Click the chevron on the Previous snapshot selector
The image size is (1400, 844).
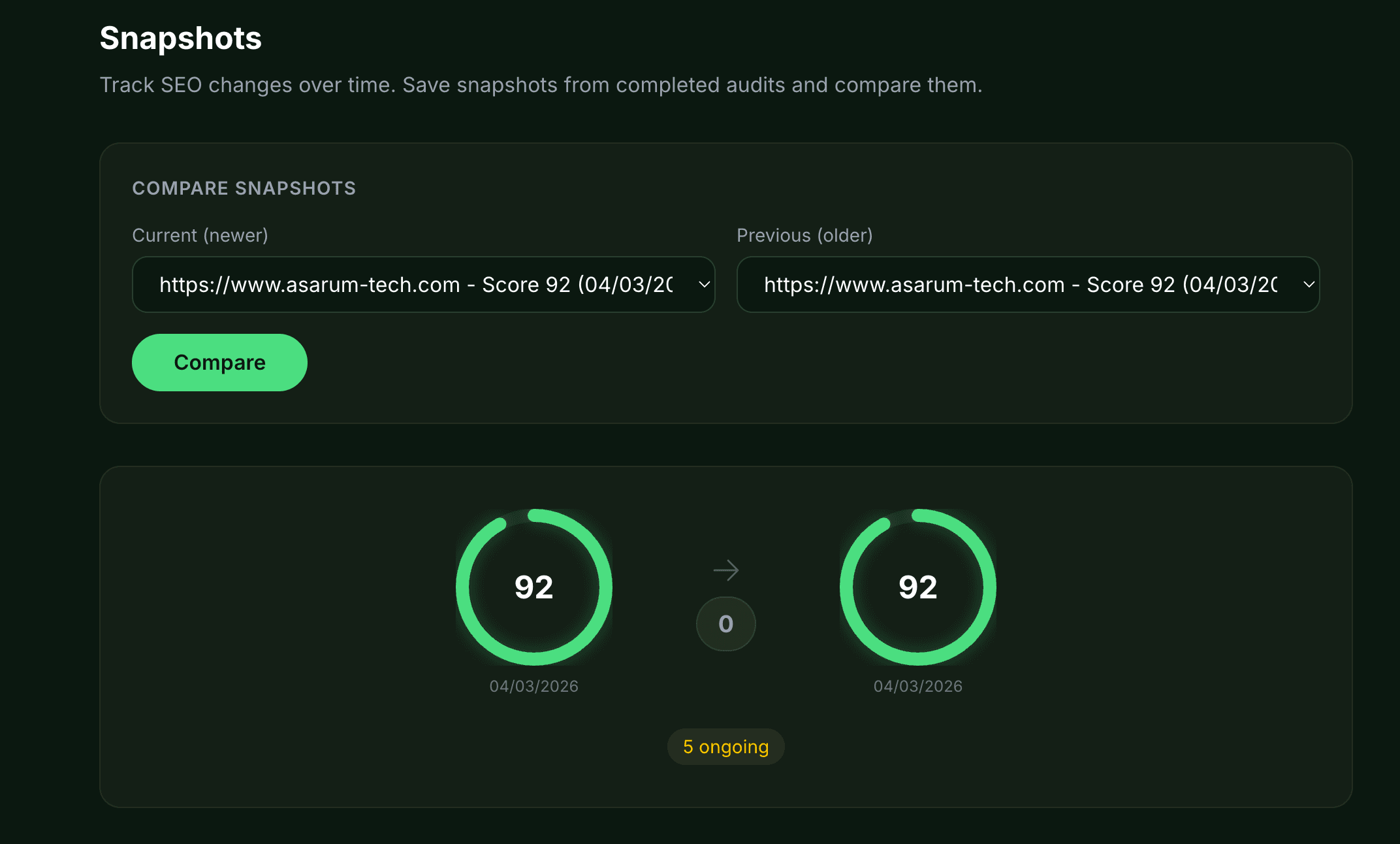[1309, 285]
